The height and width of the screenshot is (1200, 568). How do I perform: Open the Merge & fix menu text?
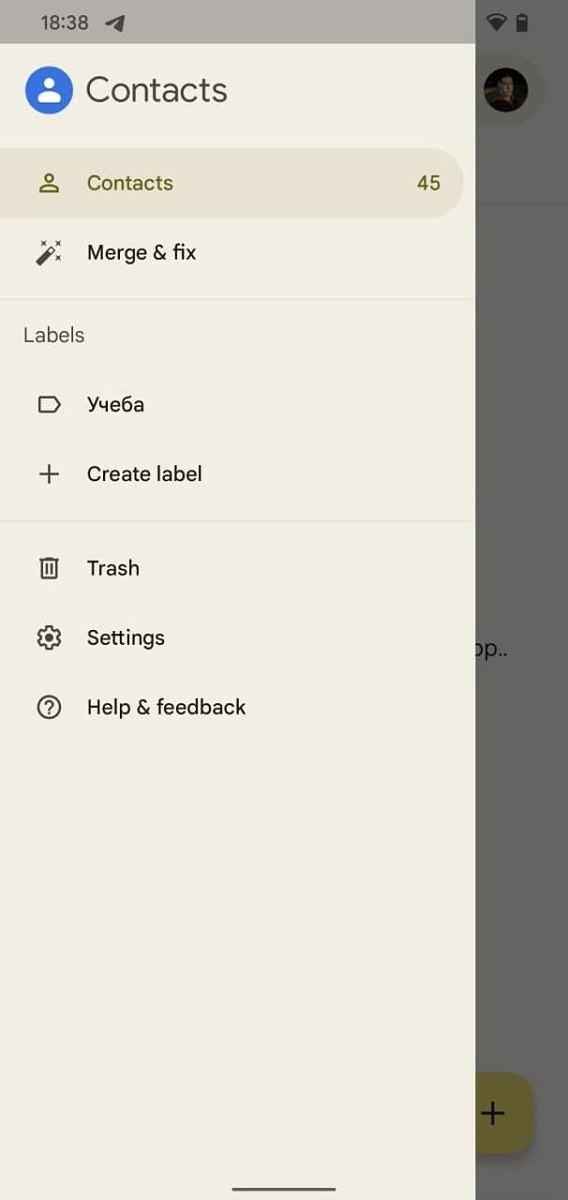[x=142, y=253]
